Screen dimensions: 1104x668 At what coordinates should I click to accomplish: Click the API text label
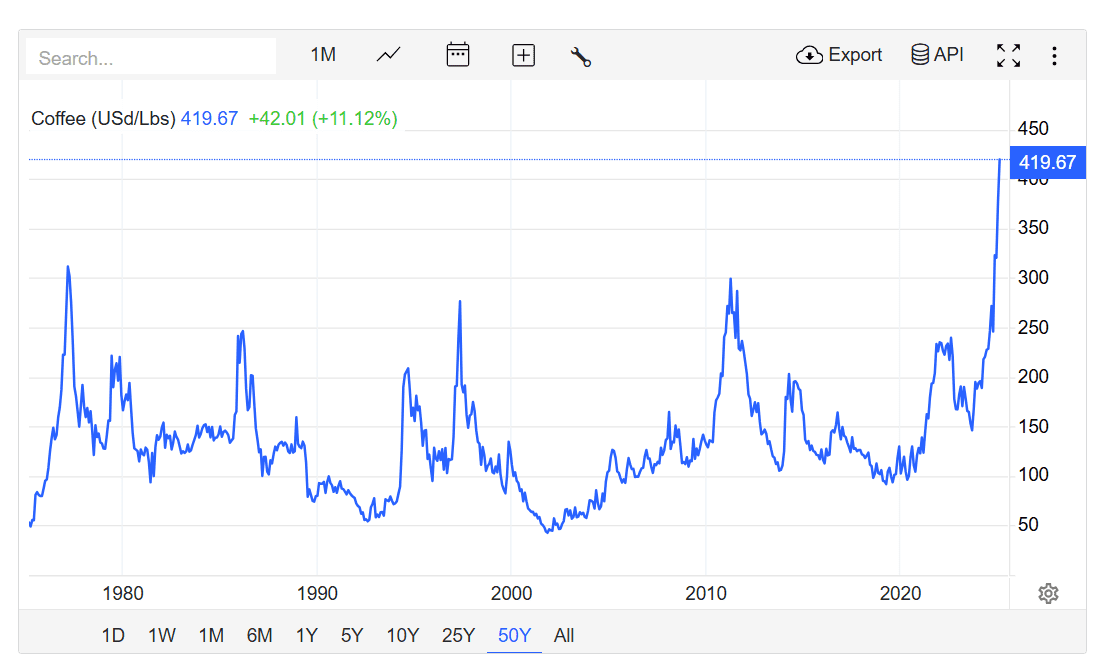pos(948,54)
